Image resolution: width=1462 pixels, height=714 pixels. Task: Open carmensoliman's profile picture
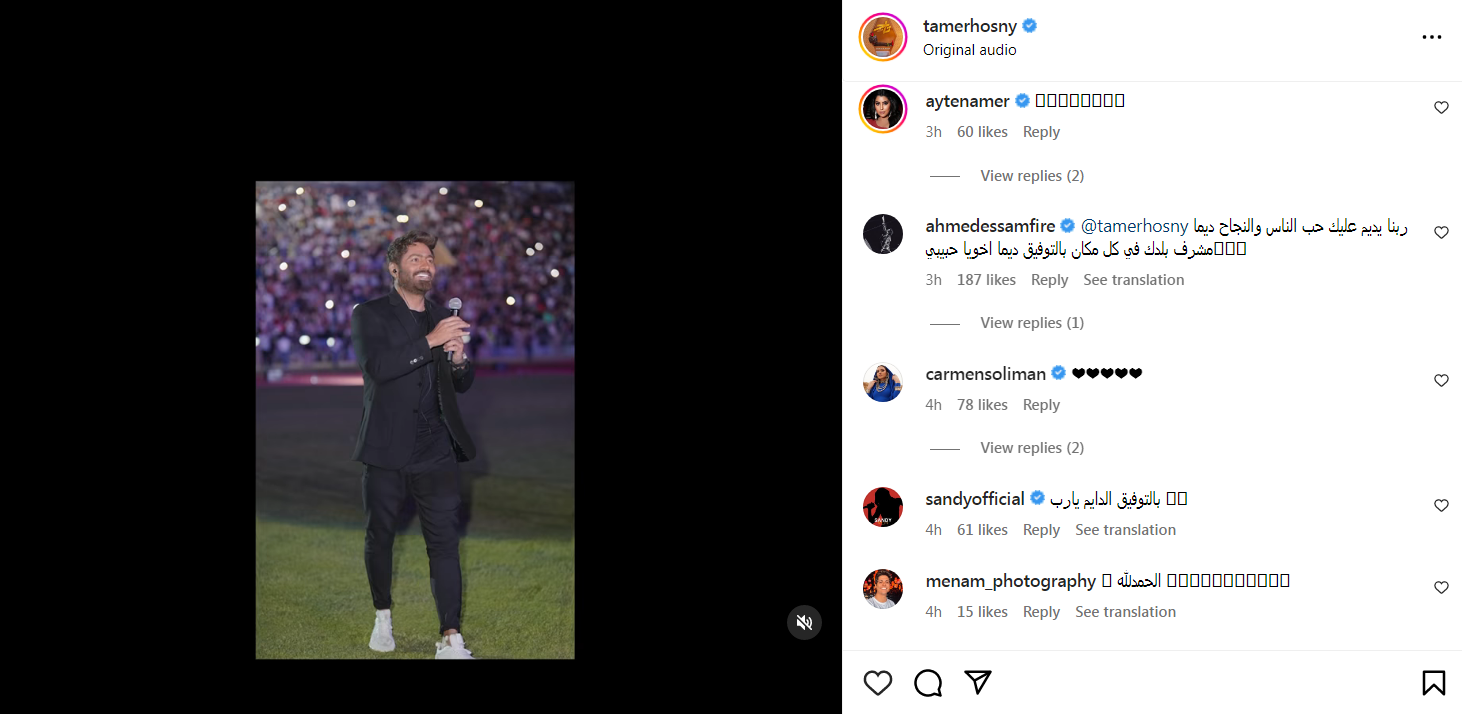click(x=882, y=382)
